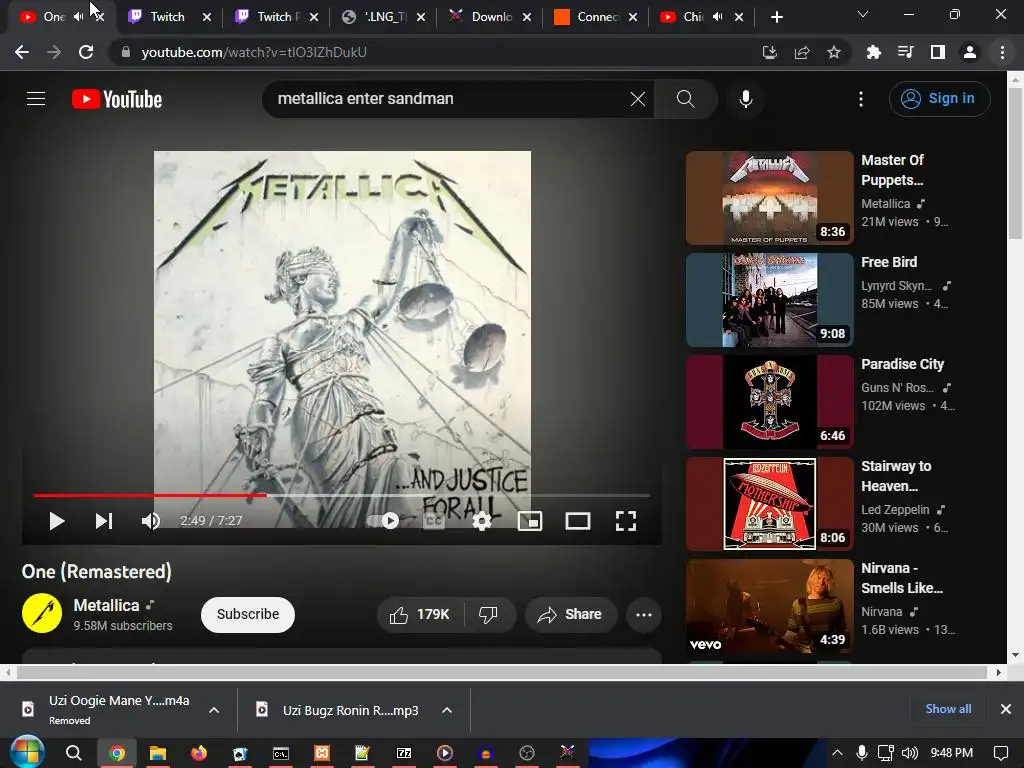The width and height of the screenshot is (1024, 768).
Task: Click the Subscribe button
Action: pyautogui.click(x=248, y=614)
